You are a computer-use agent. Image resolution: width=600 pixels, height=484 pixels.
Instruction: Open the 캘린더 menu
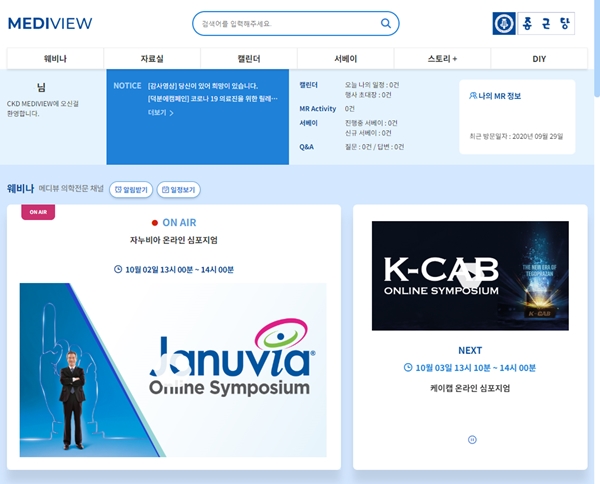[249, 59]
